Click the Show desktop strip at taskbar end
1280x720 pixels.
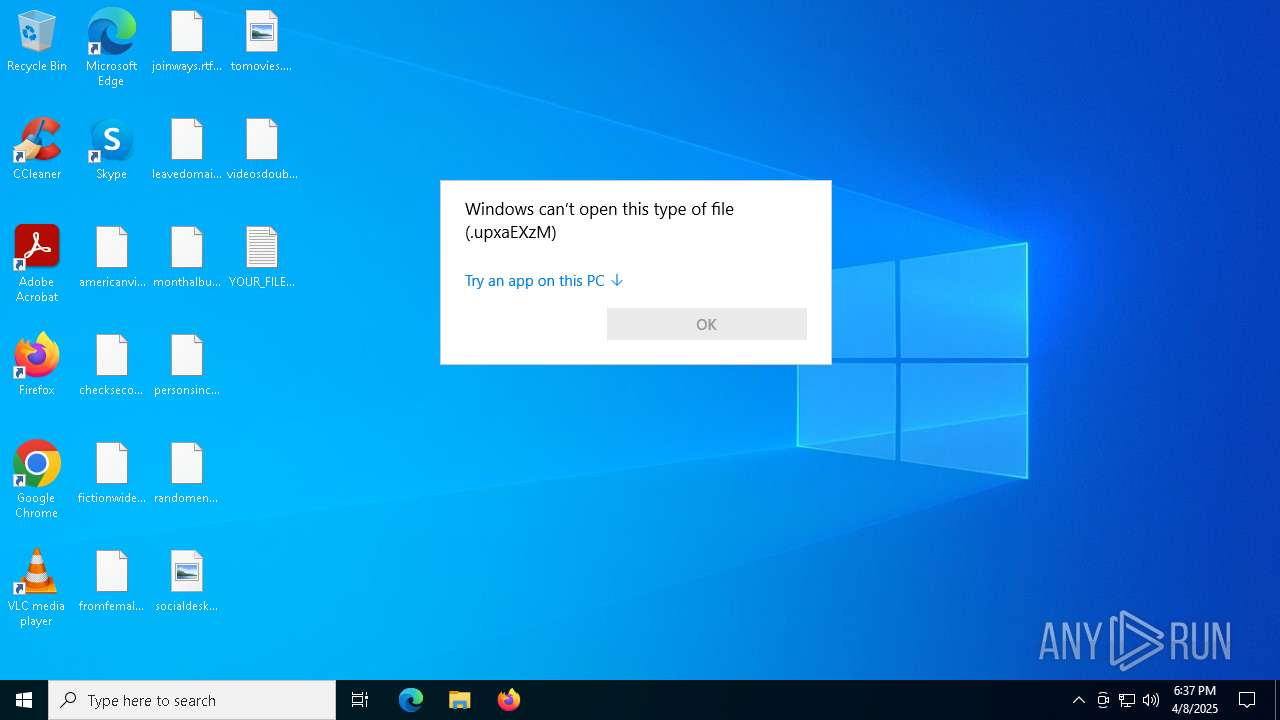coord(1277,700)
